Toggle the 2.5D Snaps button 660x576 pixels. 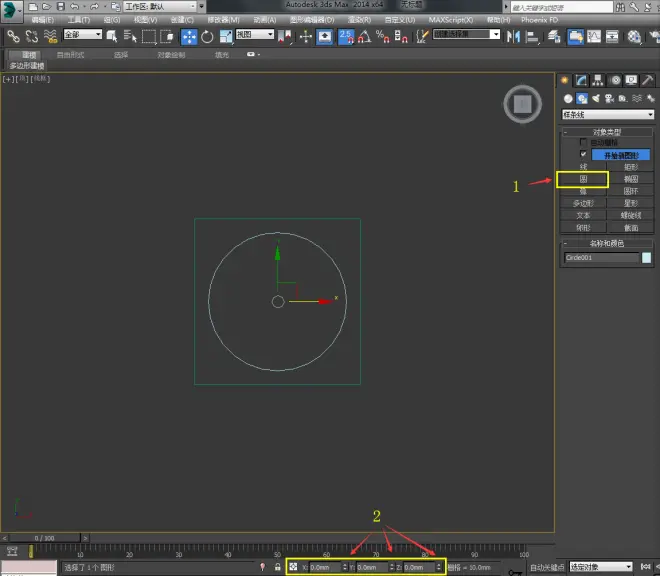tap(346, 37)
